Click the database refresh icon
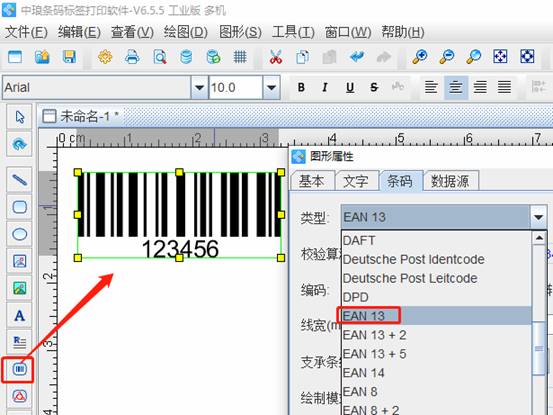The height and width of the screenshot is (415, 553). [213, 57]
